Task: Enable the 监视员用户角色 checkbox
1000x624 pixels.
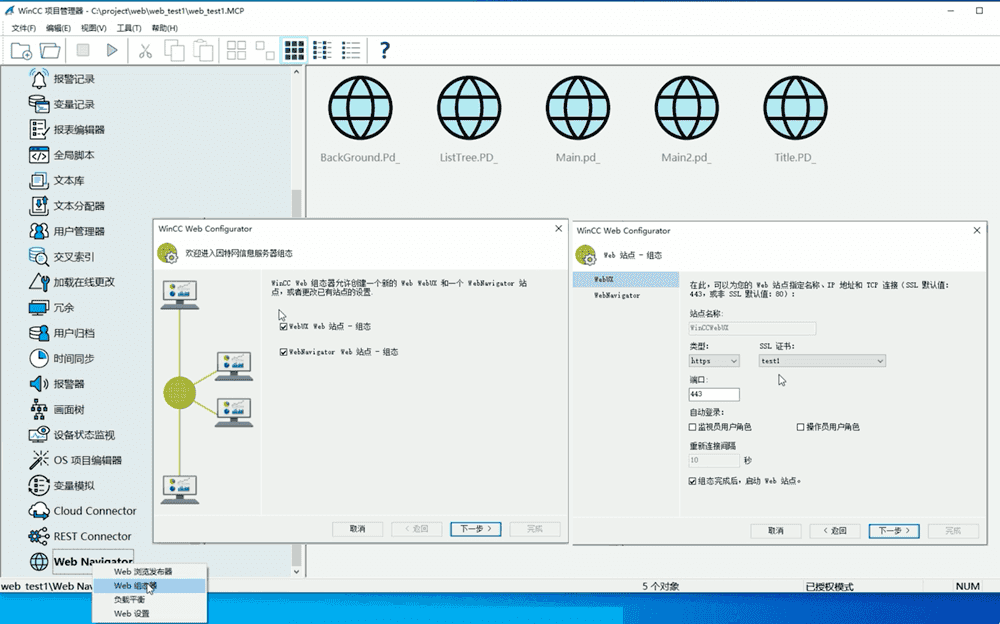Action: click(x=693, y=427)
